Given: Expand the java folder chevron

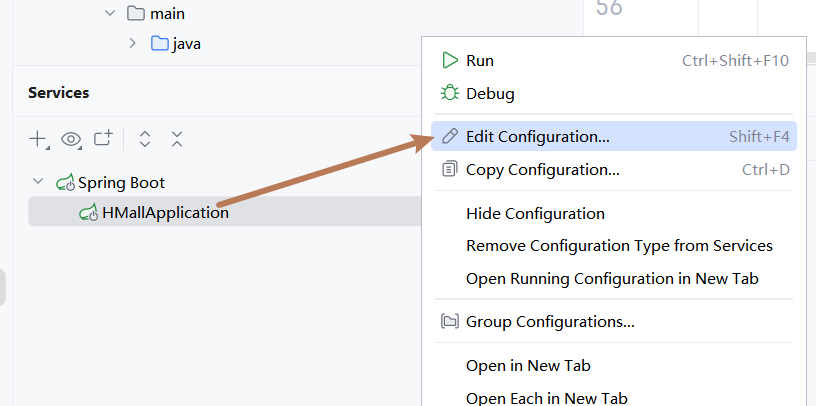Looking at the screenshot, I should pyautogui.click(x=132, y=43).
